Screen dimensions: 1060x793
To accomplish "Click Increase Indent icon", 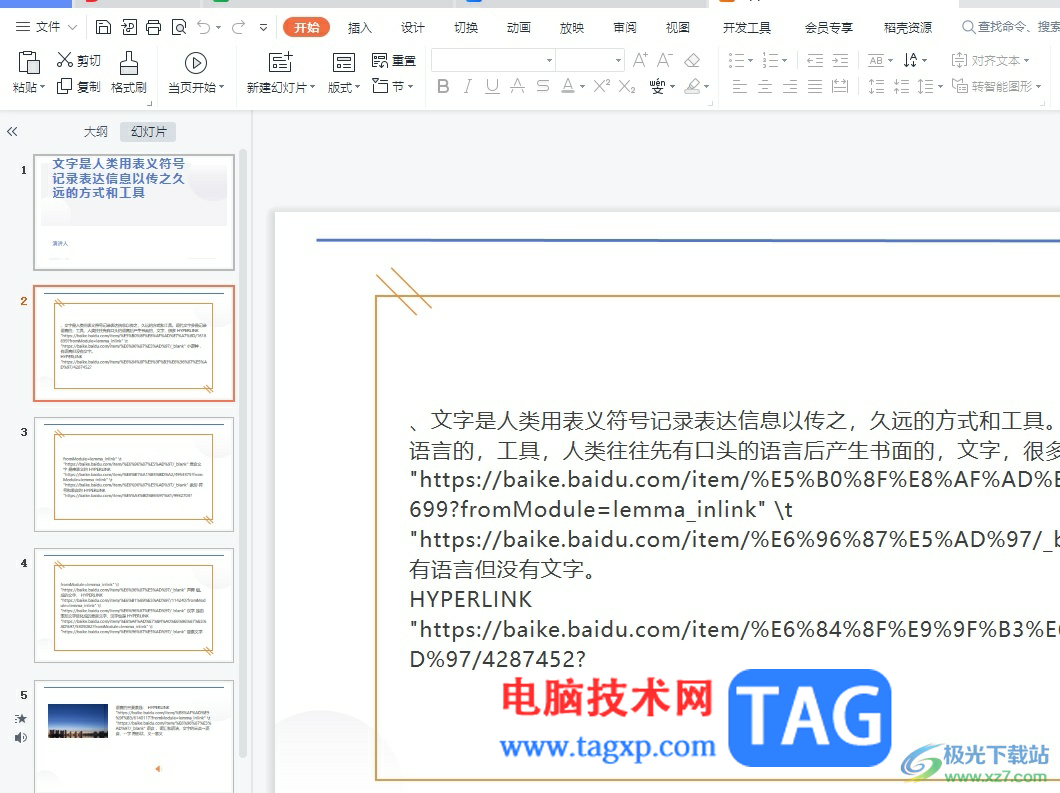I will (840, 60).
